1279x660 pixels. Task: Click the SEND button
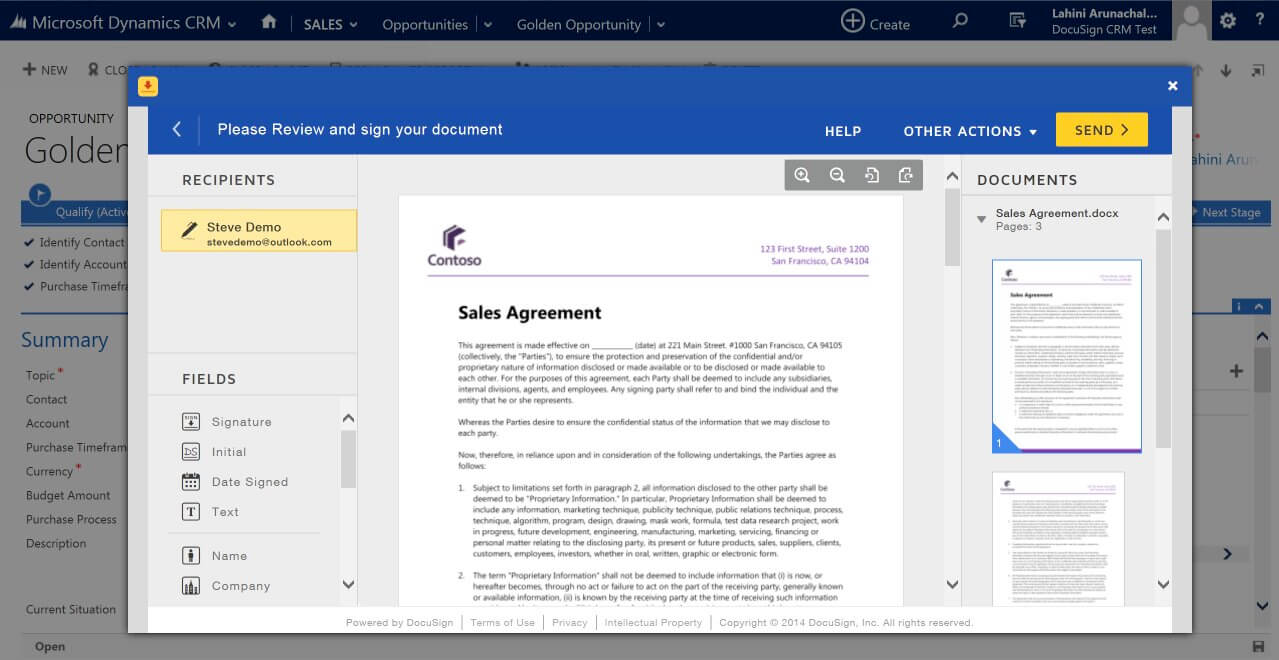1101,129
